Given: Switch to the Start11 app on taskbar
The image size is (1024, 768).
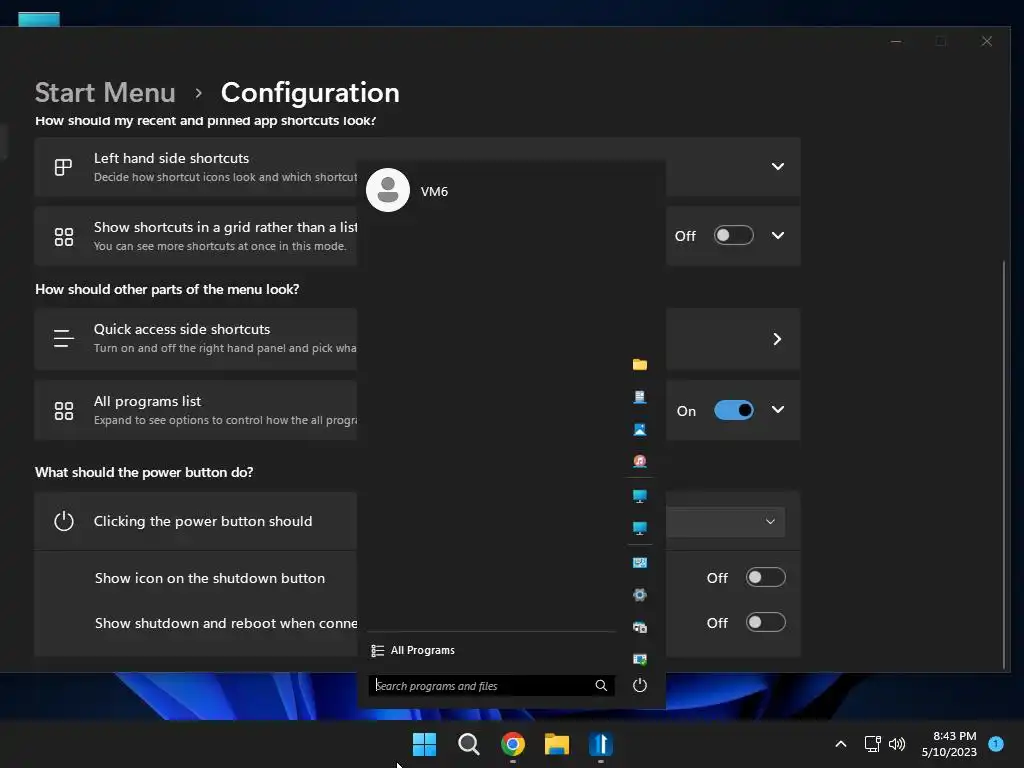Looking at the screenshot, I should tap(601, 744).
